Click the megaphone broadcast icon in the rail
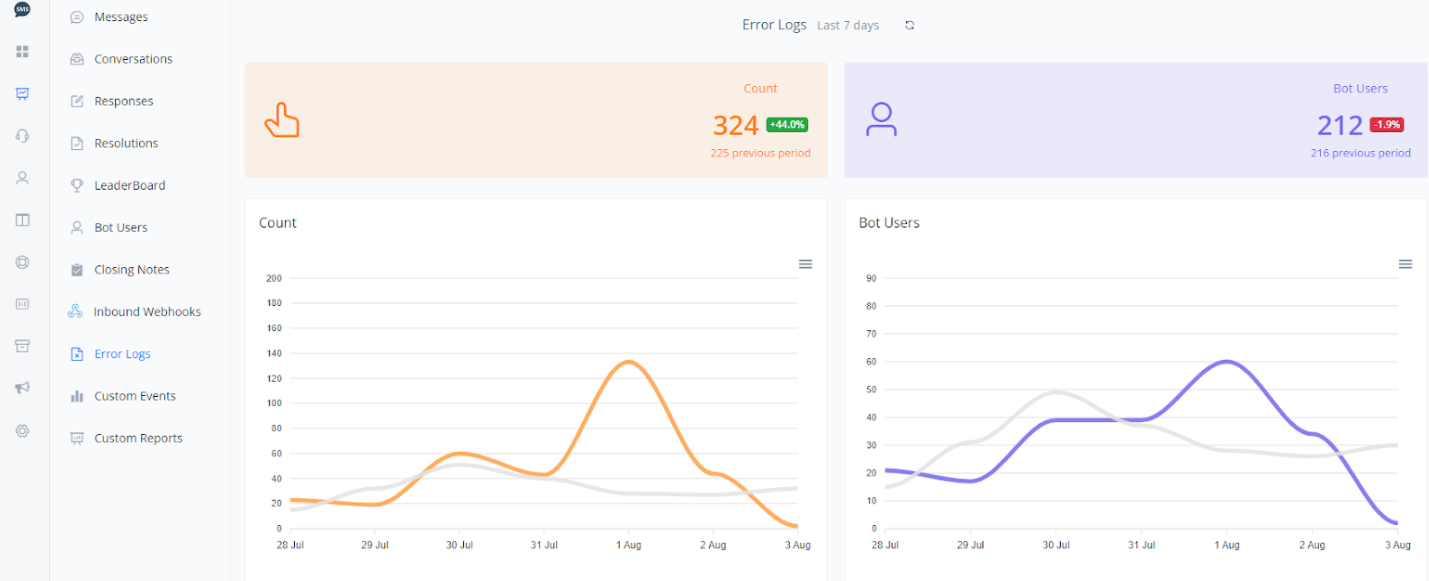Viewport: 1429px width, 581px height. (22, 388)
